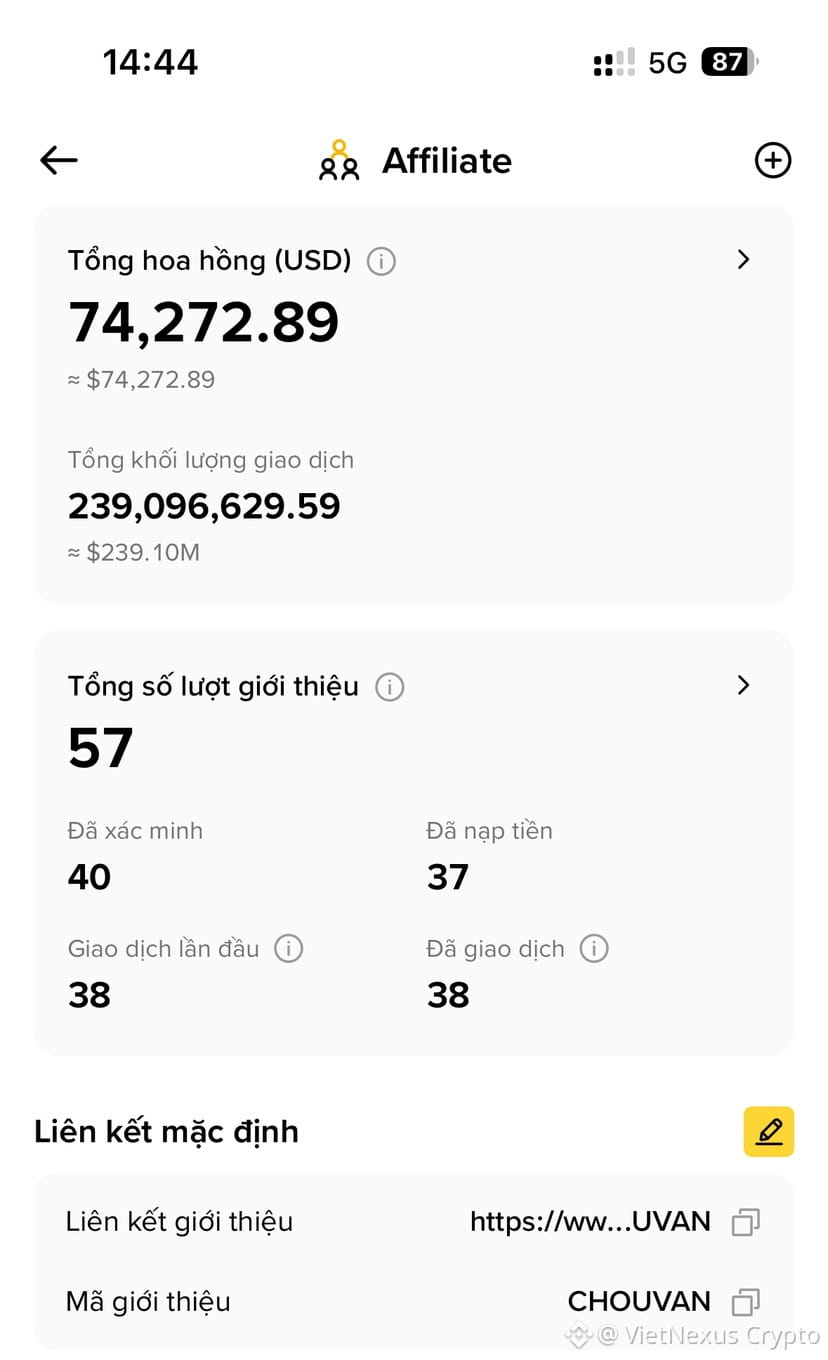Viewport: 828px width, 1360px height.
Task: Tap the yellow edit pencil button
Action: (768, 1131)
